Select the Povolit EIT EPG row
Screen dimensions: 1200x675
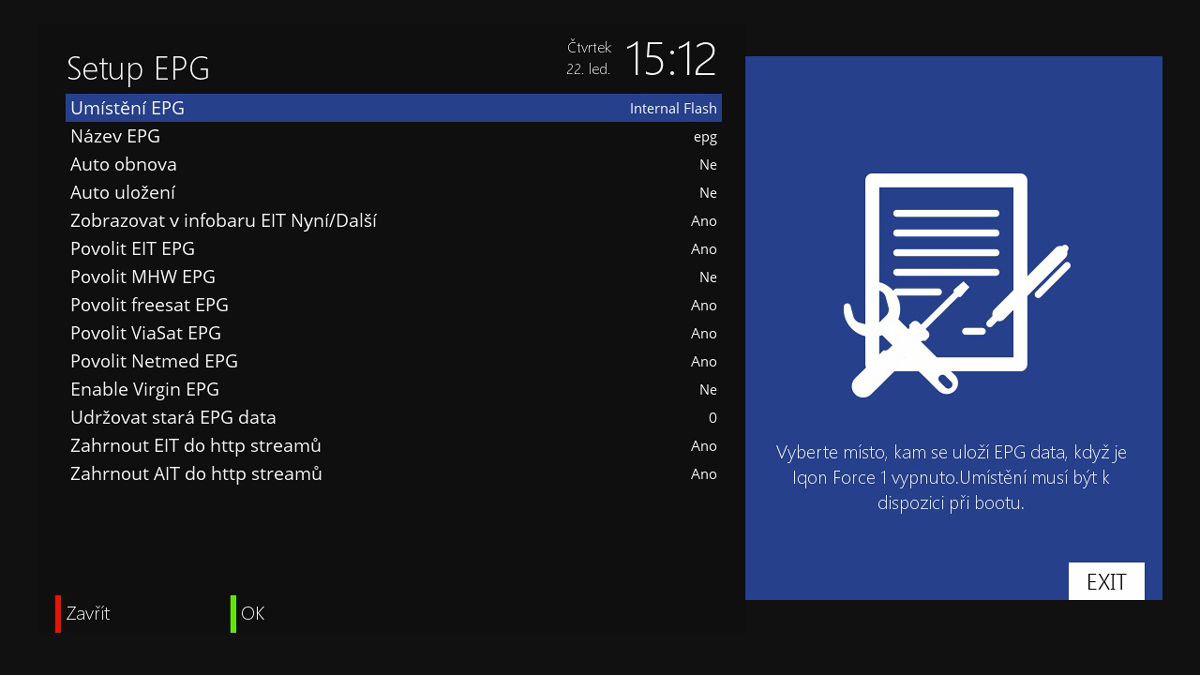tap(394, 248)
